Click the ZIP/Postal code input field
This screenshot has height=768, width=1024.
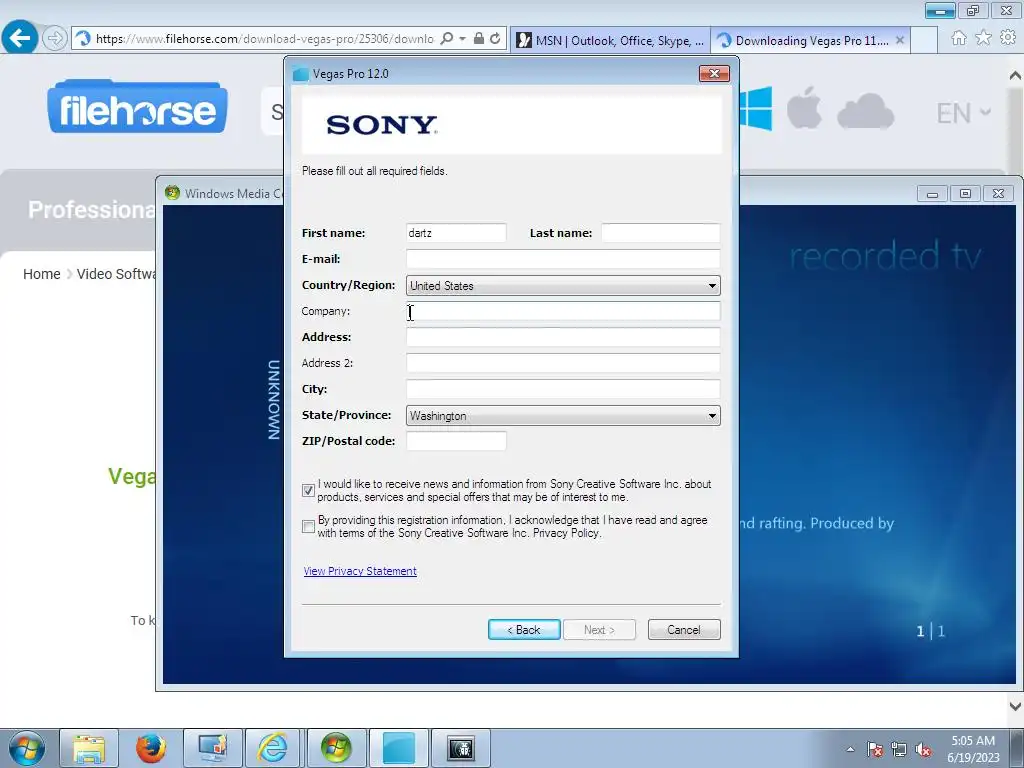[456, 441]
